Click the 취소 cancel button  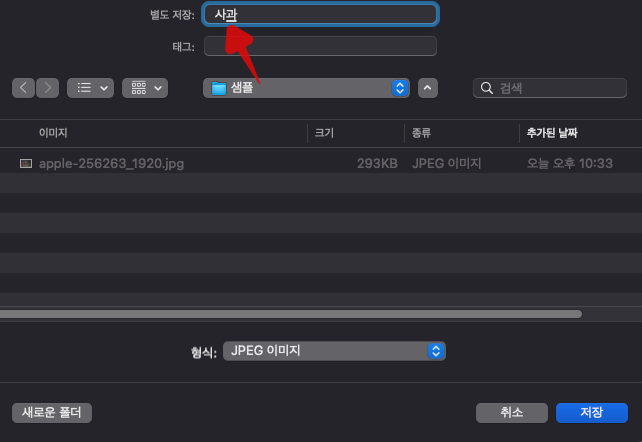coord(512,413)
